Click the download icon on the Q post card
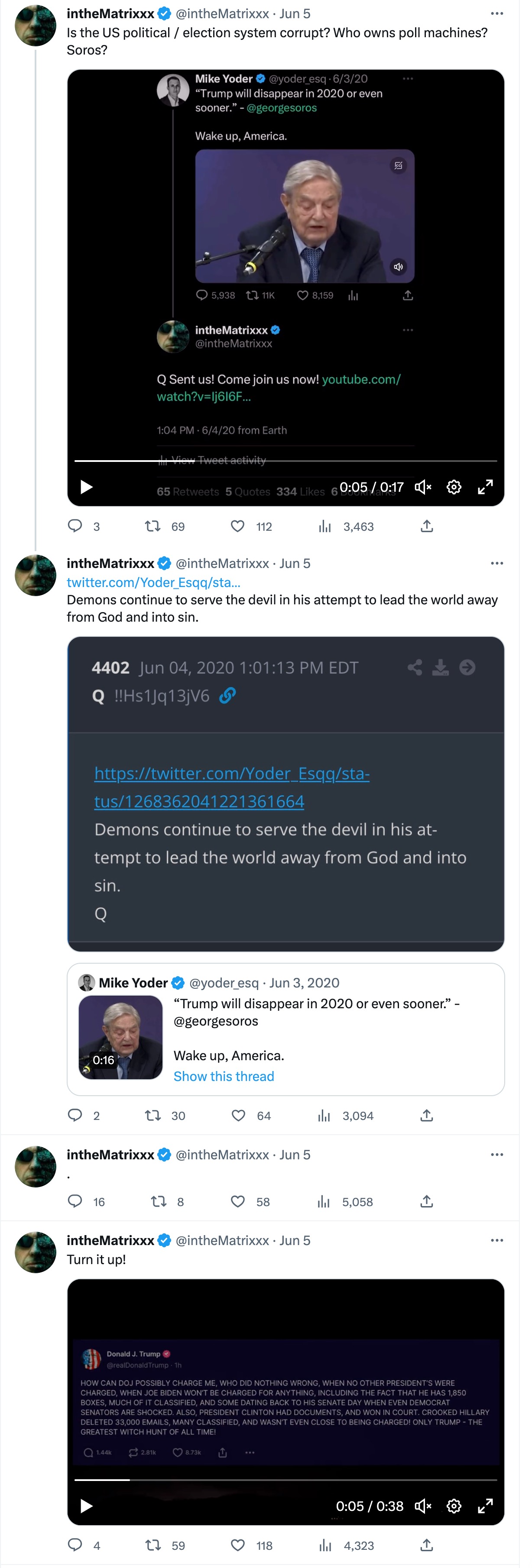Screen dimensions: 532x1568 tap(441, 667)
